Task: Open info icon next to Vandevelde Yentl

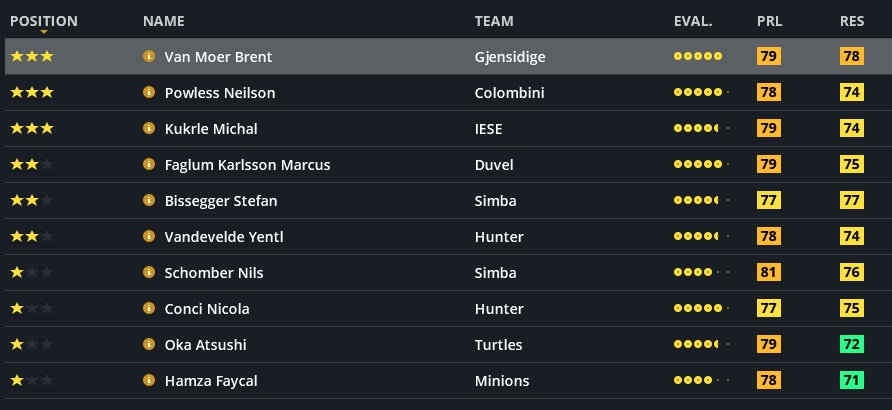Action: click(x=149, y=237)
